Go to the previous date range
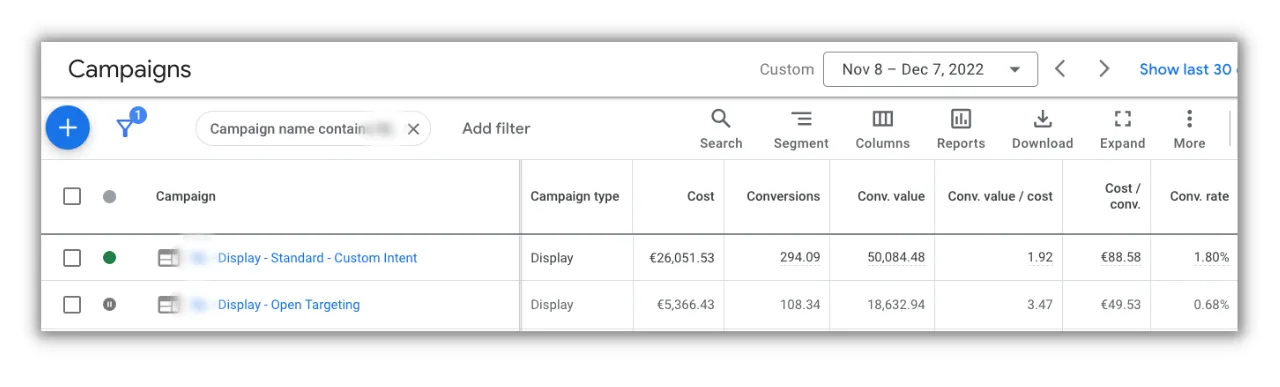The width and height of the screenshot is (1280, 387). tap(1061, 69)
